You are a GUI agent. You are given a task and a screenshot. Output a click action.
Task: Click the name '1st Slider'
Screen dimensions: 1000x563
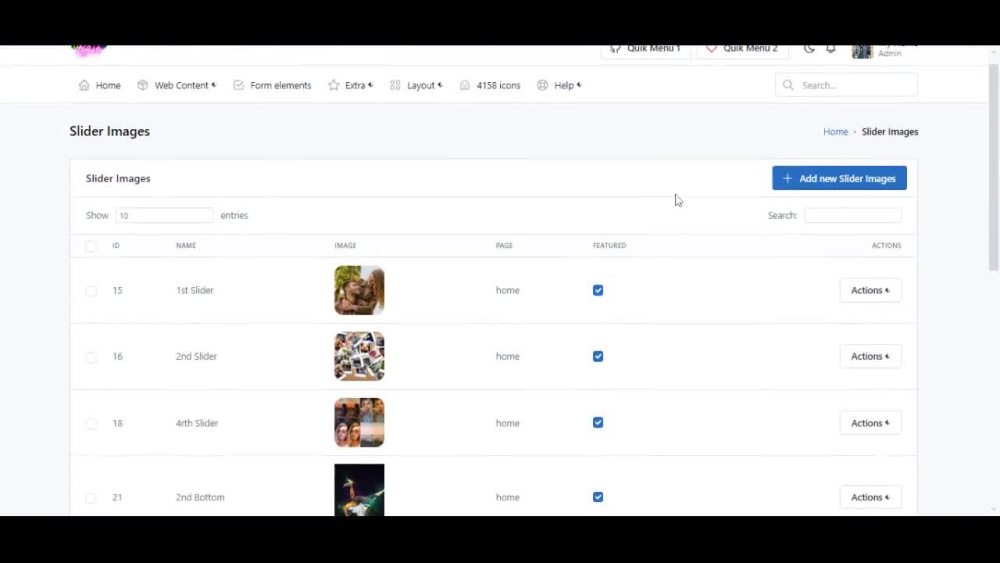click(195, 290)
